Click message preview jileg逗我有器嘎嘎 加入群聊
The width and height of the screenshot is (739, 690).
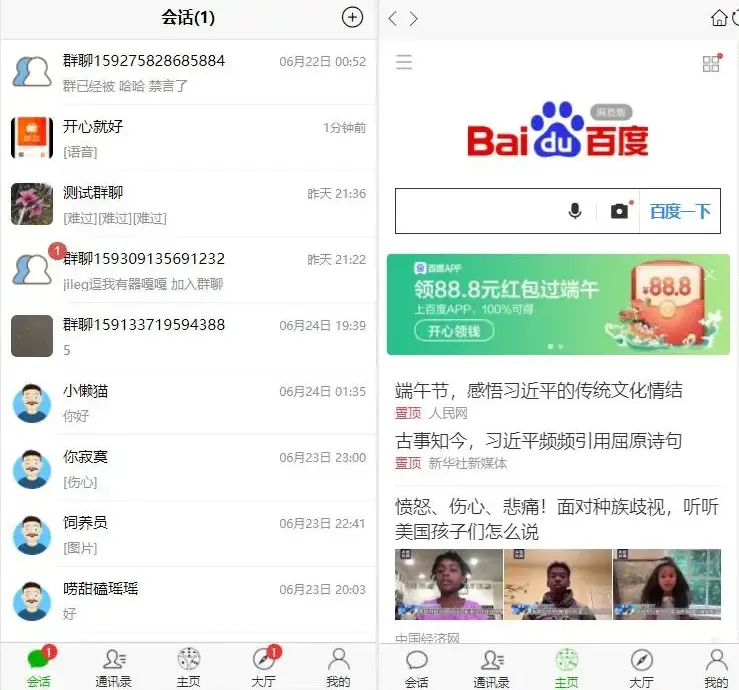point(143,284)
